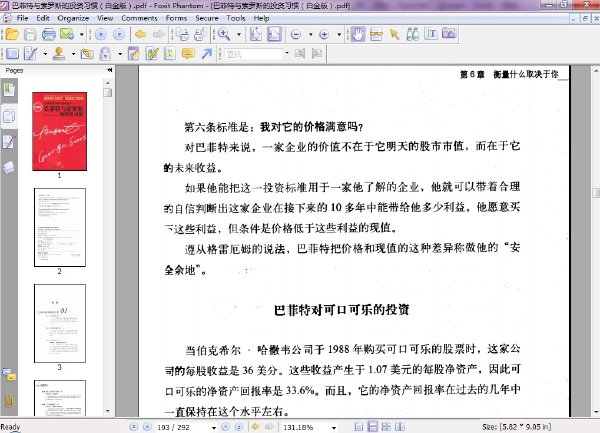Expand the find text box dropdown
Image resolution: width=600 pixels, height=433 pixels.
click(287, 53)
